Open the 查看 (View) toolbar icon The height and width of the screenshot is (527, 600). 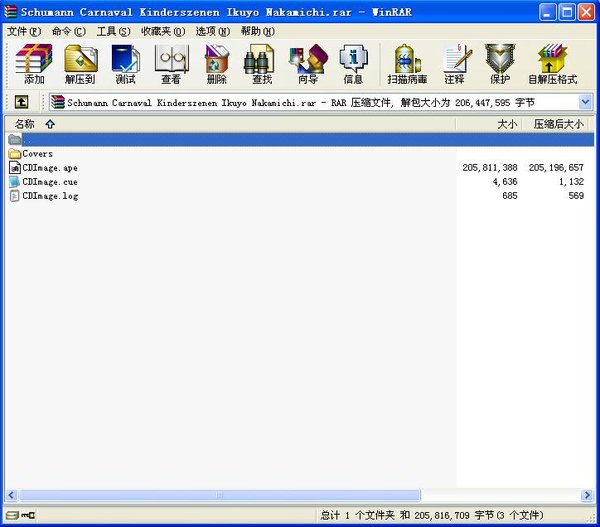[x=171, y=59]
